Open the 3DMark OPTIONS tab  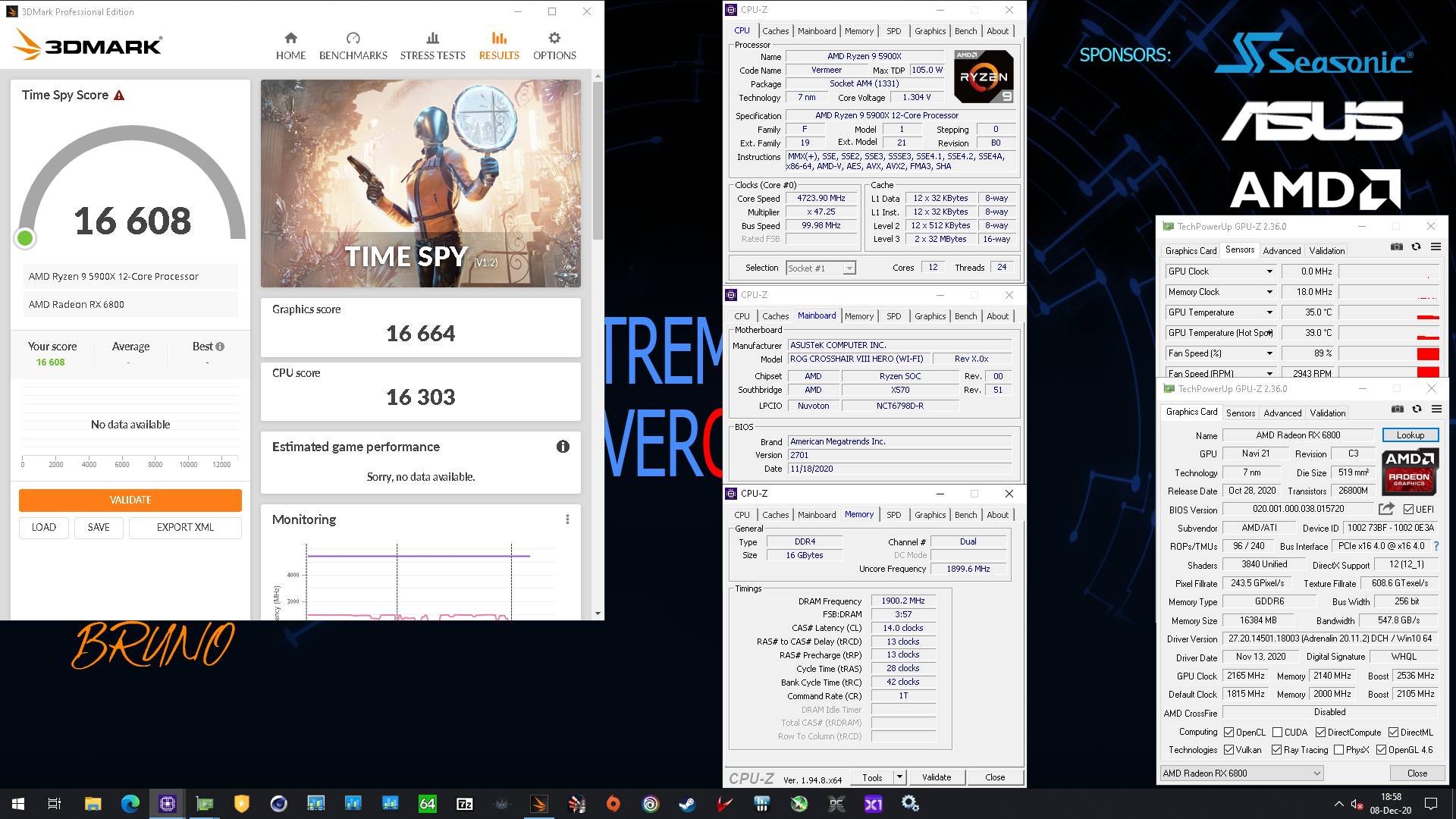[554, 46]
